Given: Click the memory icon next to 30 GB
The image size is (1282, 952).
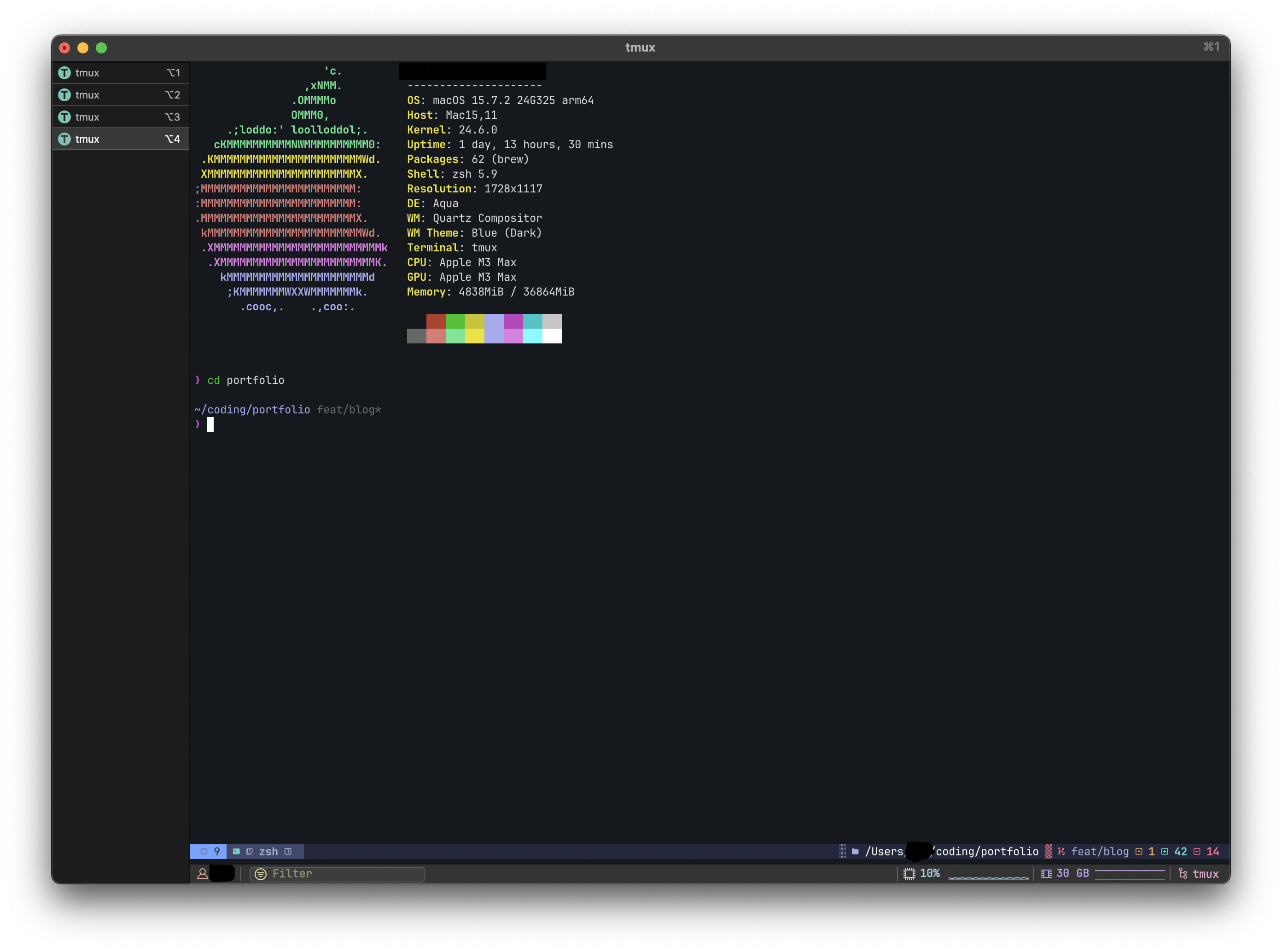Looking at the screenshot, I should 1046,874.
